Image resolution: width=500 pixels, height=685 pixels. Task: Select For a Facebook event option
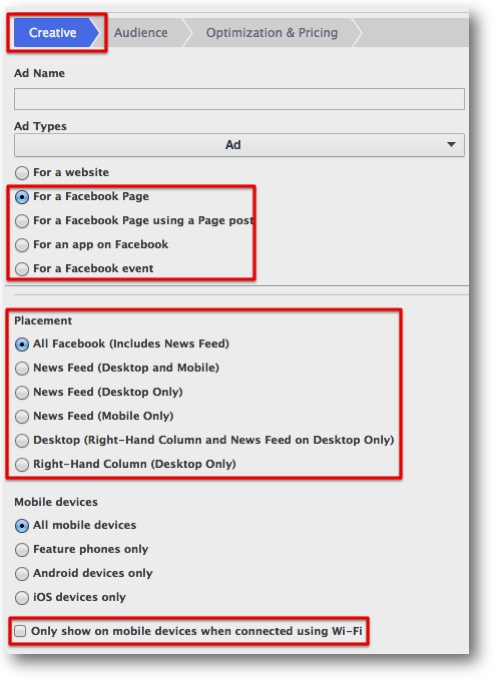click(22, 269)
